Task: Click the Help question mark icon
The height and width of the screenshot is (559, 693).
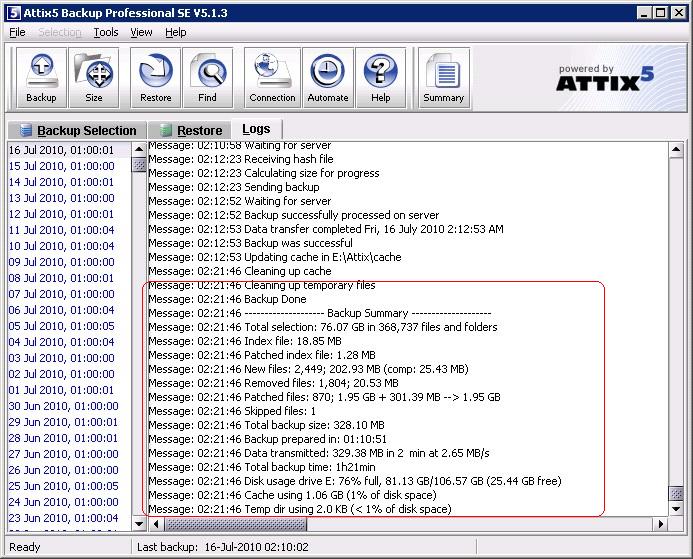Action: [380, 78]
